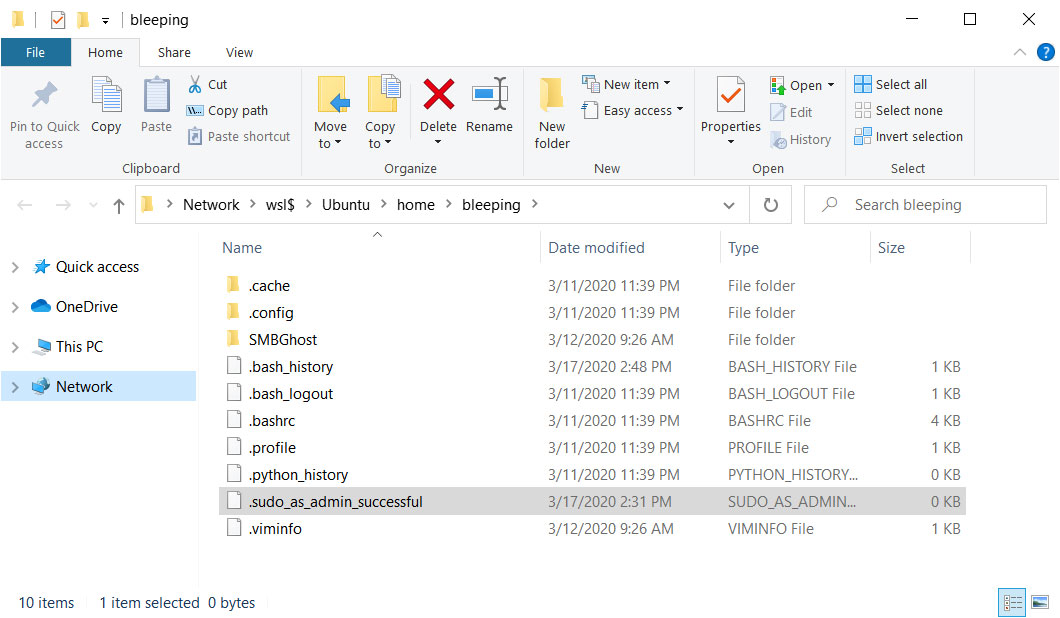Viewport: 1060px width, 618px height.
Task: Click the Cut scissors icon
Action: (195, 85)
